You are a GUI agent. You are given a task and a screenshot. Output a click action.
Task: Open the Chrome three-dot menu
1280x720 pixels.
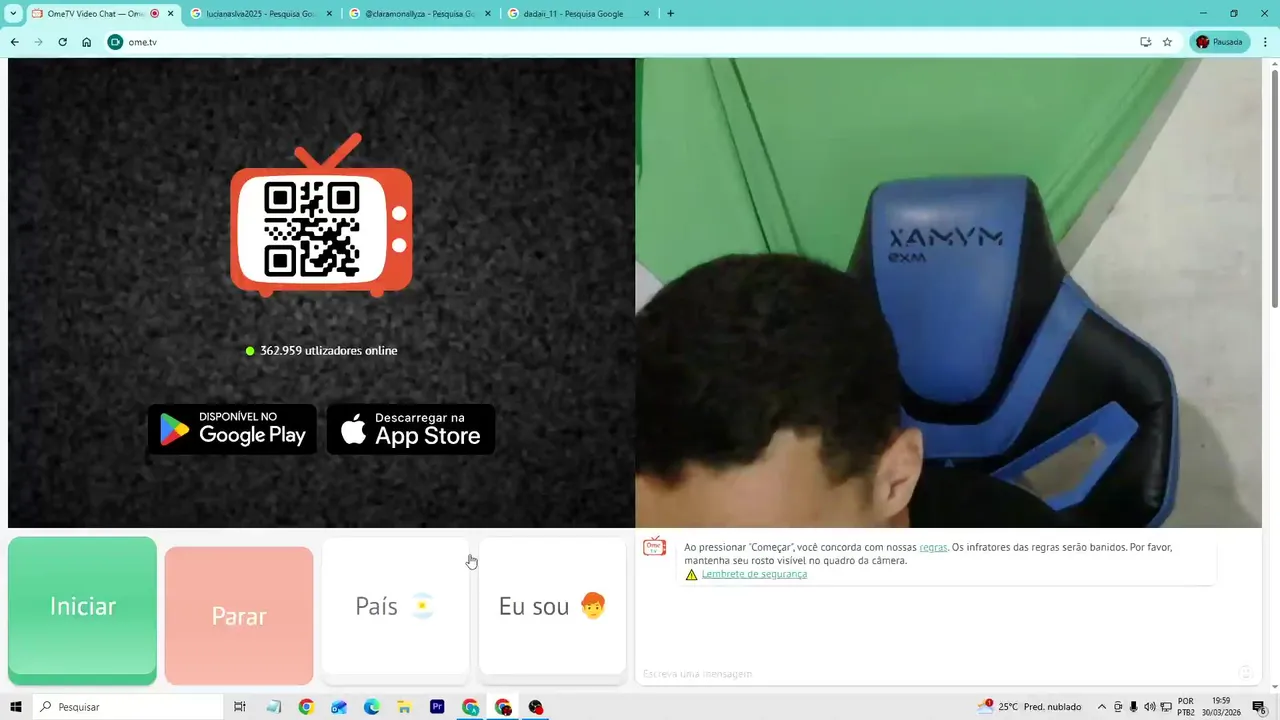coord(1266,42)
